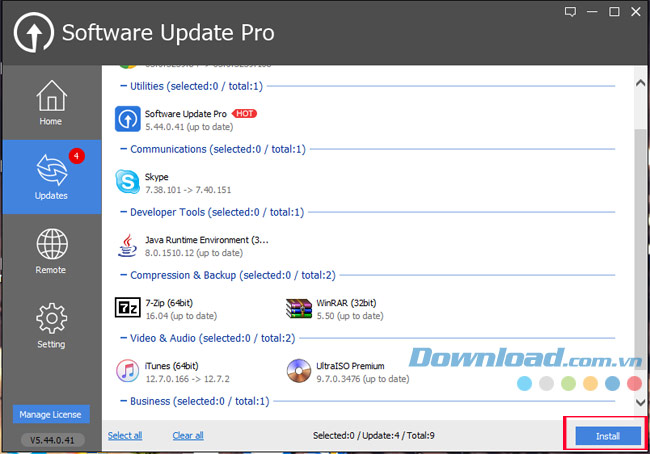Close the Software Update Pro window
Screen dimensions: 650x454
[636, 12]
